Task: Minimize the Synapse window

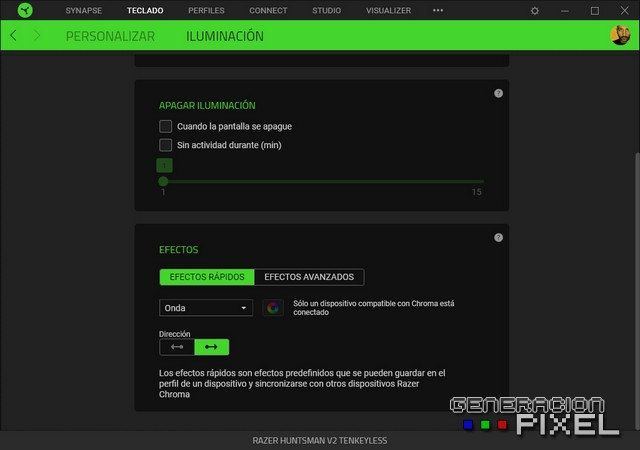Action: [x=565, y=11]
